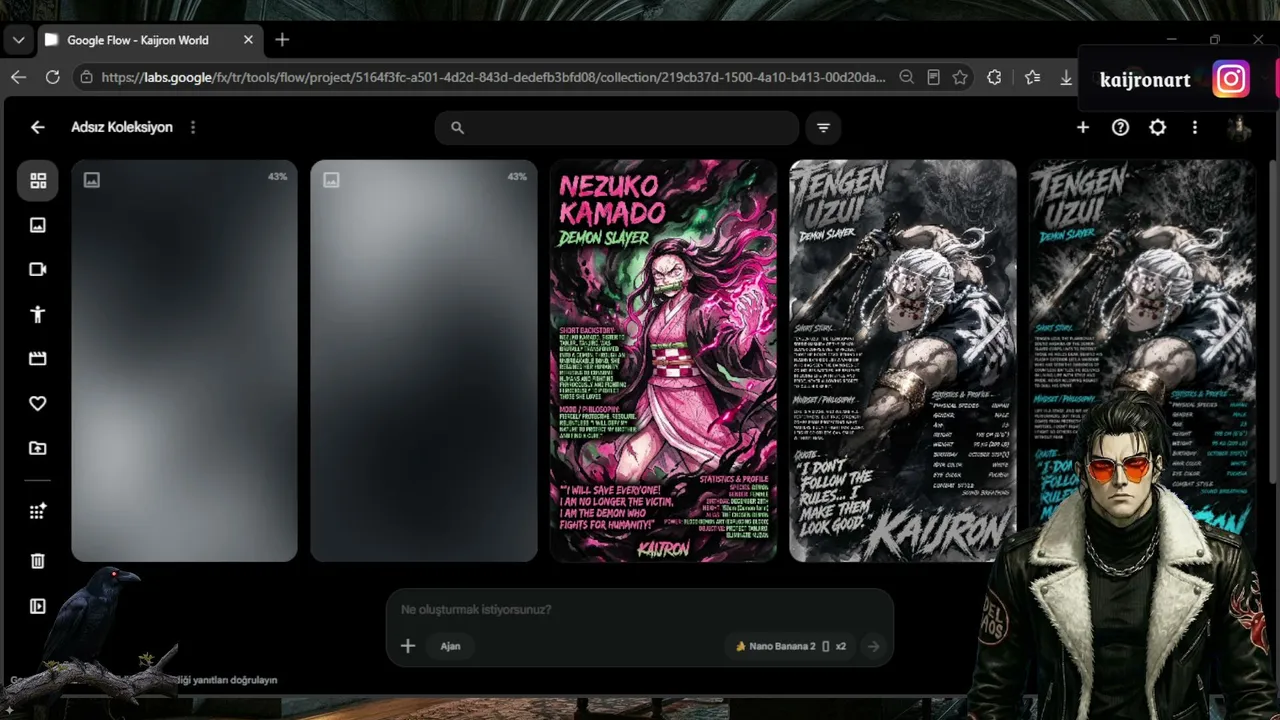Open Flow settings gear icon
1280x720 pixels.
pyautogui.click(x=1157, y=127)
